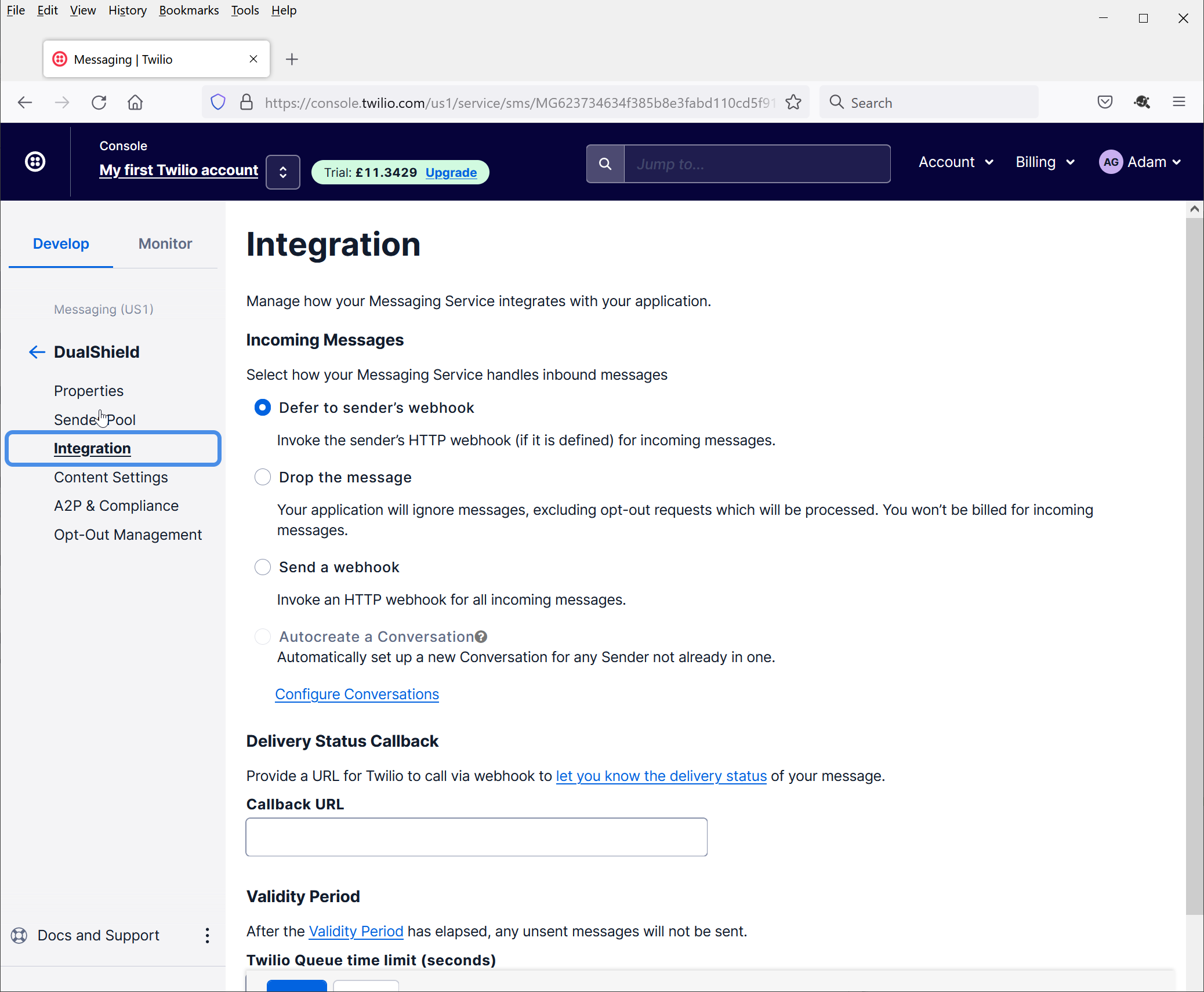Bookmark this page with star icon

pyautogui.click(x=793, y=103)
